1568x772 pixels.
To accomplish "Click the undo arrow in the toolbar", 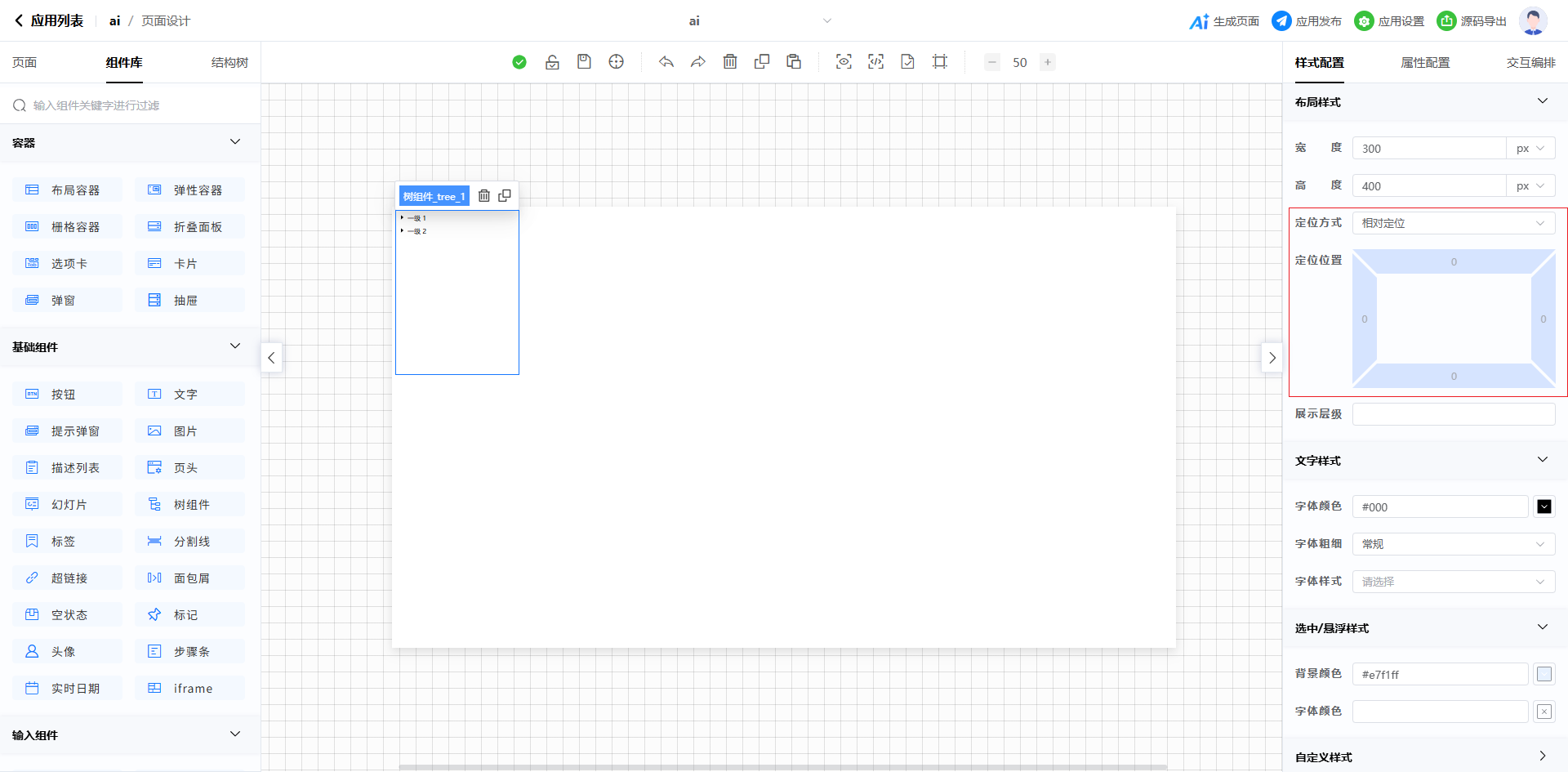I will 666,62.
